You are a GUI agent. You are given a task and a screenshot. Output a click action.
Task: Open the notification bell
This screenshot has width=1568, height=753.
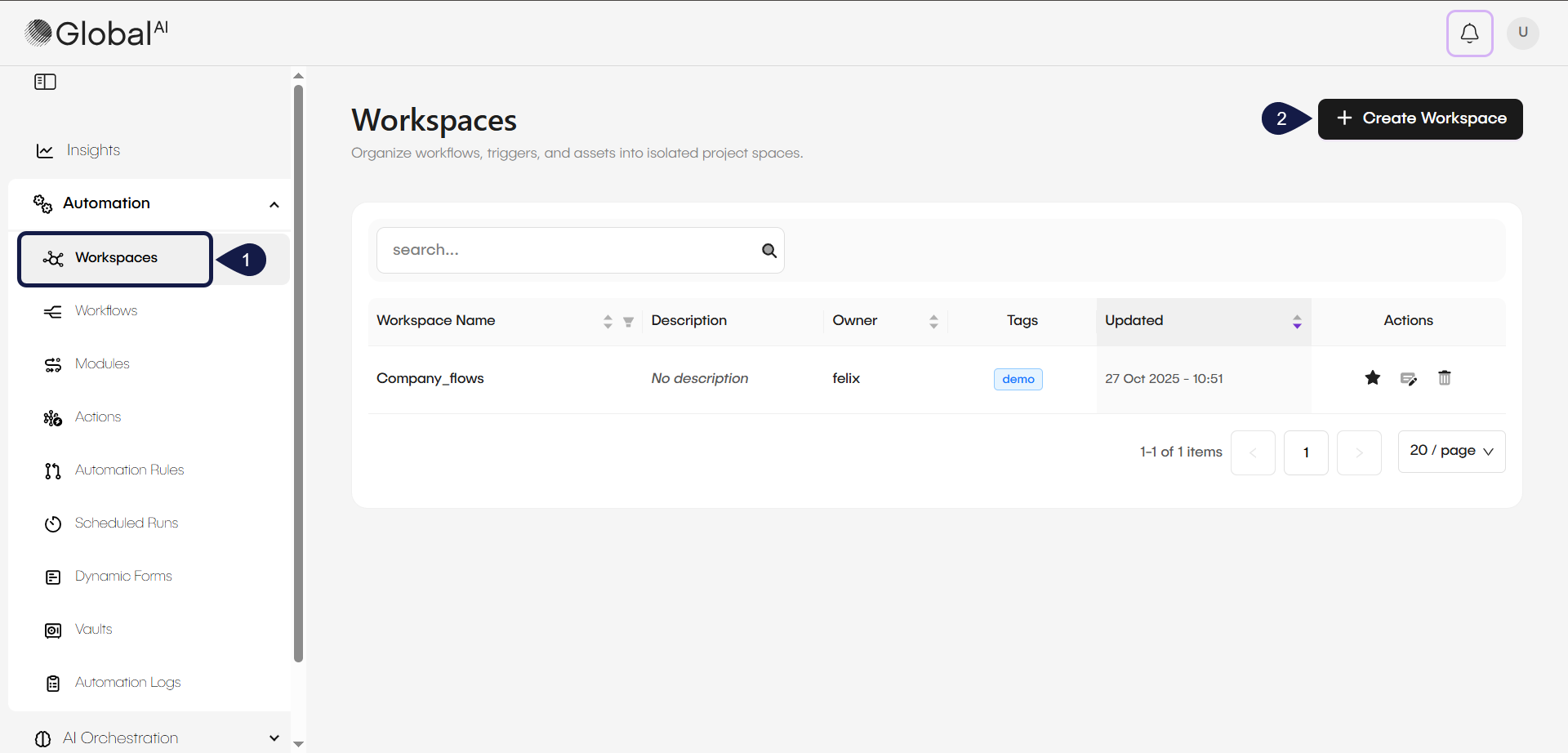1469,33
